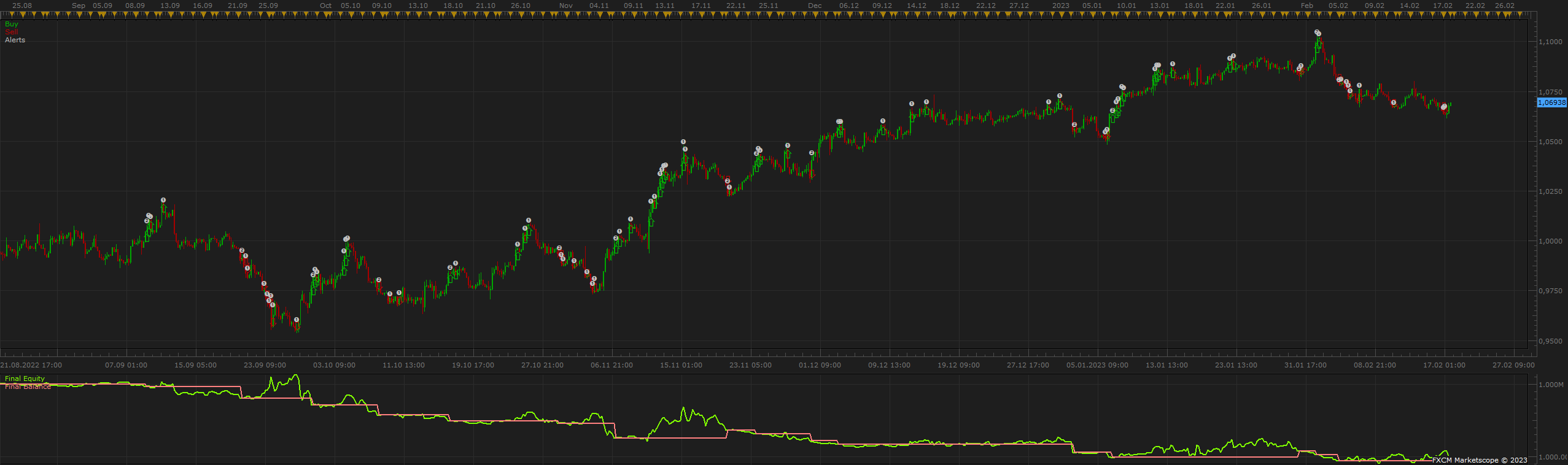
Task: Click the 01.12 09:00 bottom time label
Action: [820, 365]
